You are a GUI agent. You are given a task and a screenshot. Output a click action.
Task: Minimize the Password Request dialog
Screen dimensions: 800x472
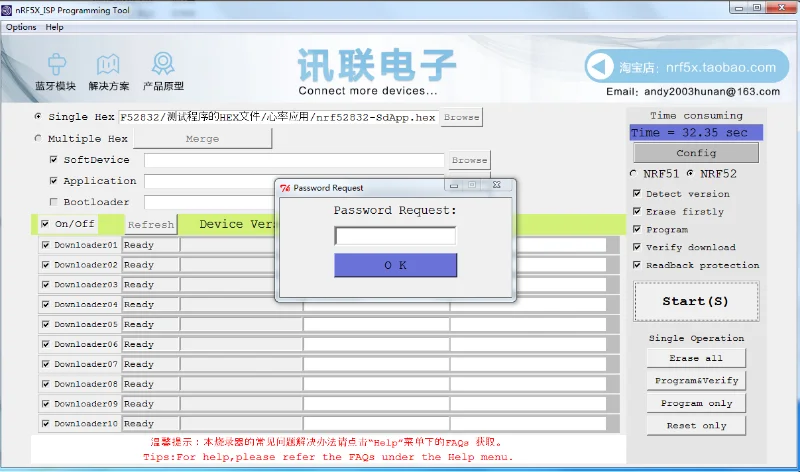coord(454,185)
